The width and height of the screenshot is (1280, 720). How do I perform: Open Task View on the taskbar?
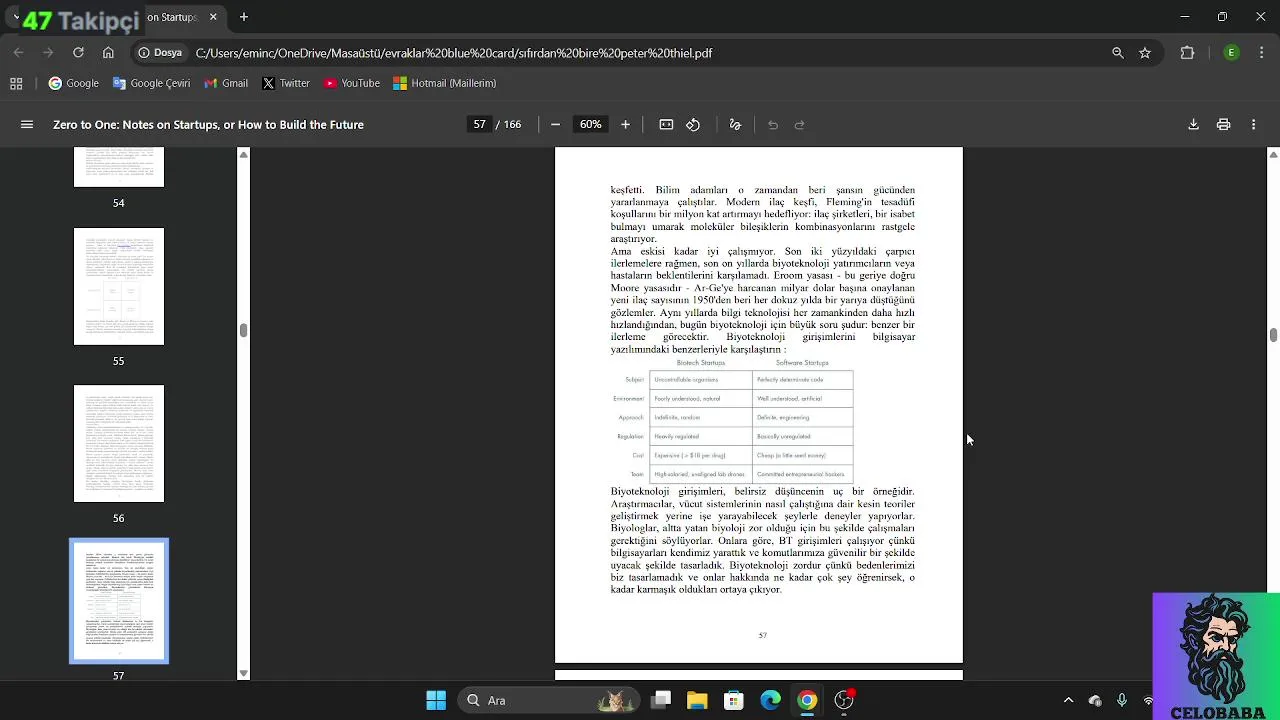661,700
